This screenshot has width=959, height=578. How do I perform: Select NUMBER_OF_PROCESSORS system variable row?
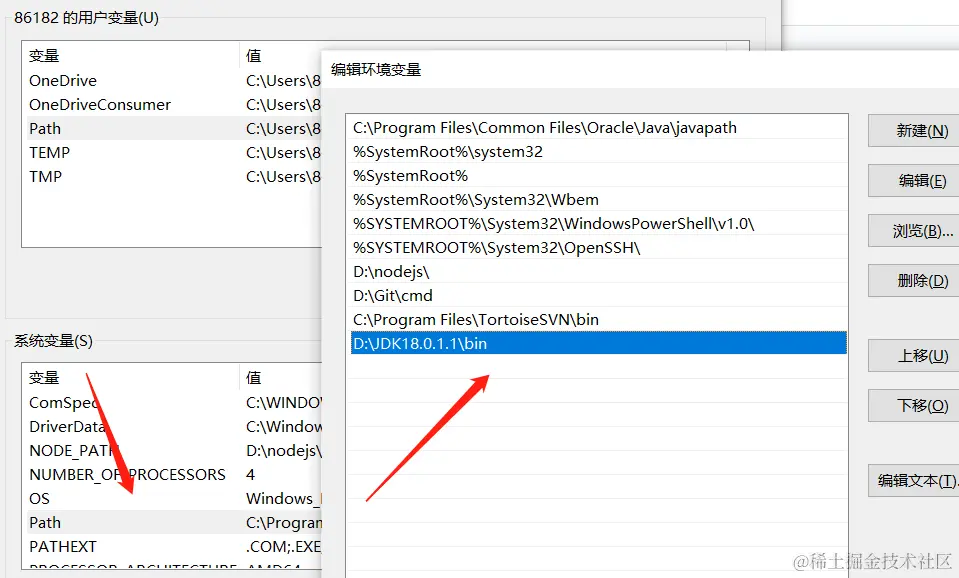(172, 475)
